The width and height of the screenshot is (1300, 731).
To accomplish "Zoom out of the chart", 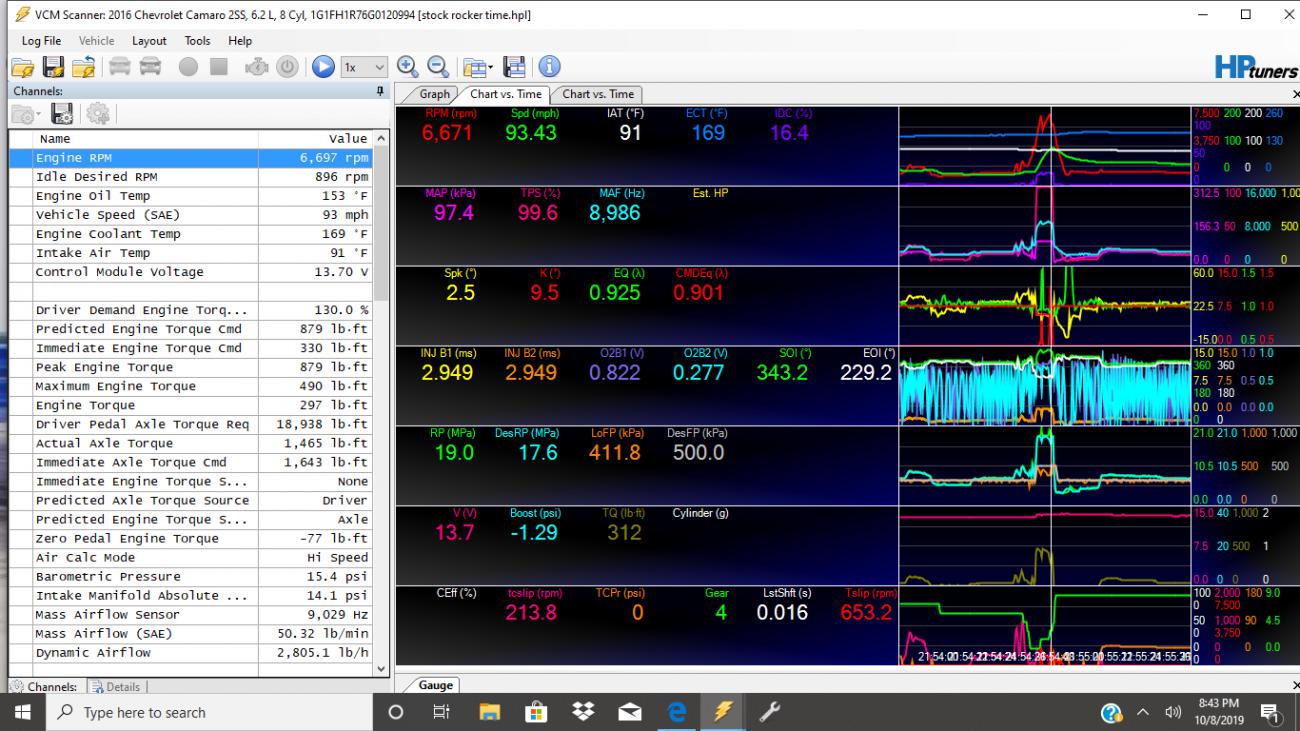I will 438,67.
